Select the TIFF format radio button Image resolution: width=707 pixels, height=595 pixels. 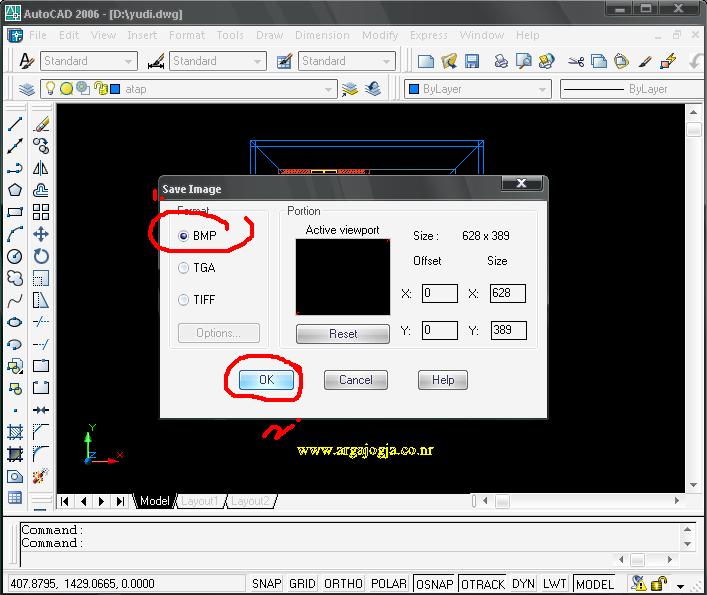pos(184,300)
